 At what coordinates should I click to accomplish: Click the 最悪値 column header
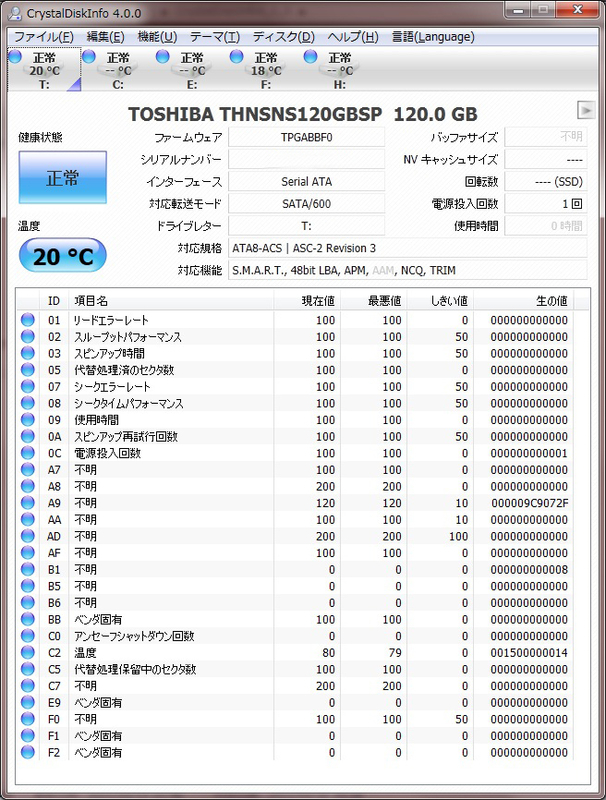(x=374, y=301)
